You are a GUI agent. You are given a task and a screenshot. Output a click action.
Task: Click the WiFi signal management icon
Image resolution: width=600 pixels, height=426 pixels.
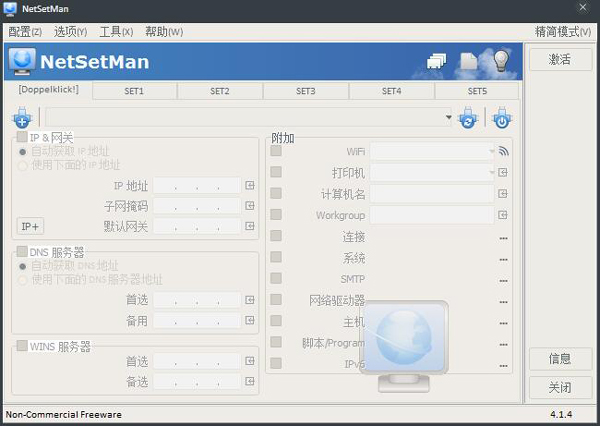tap(504, 151)
